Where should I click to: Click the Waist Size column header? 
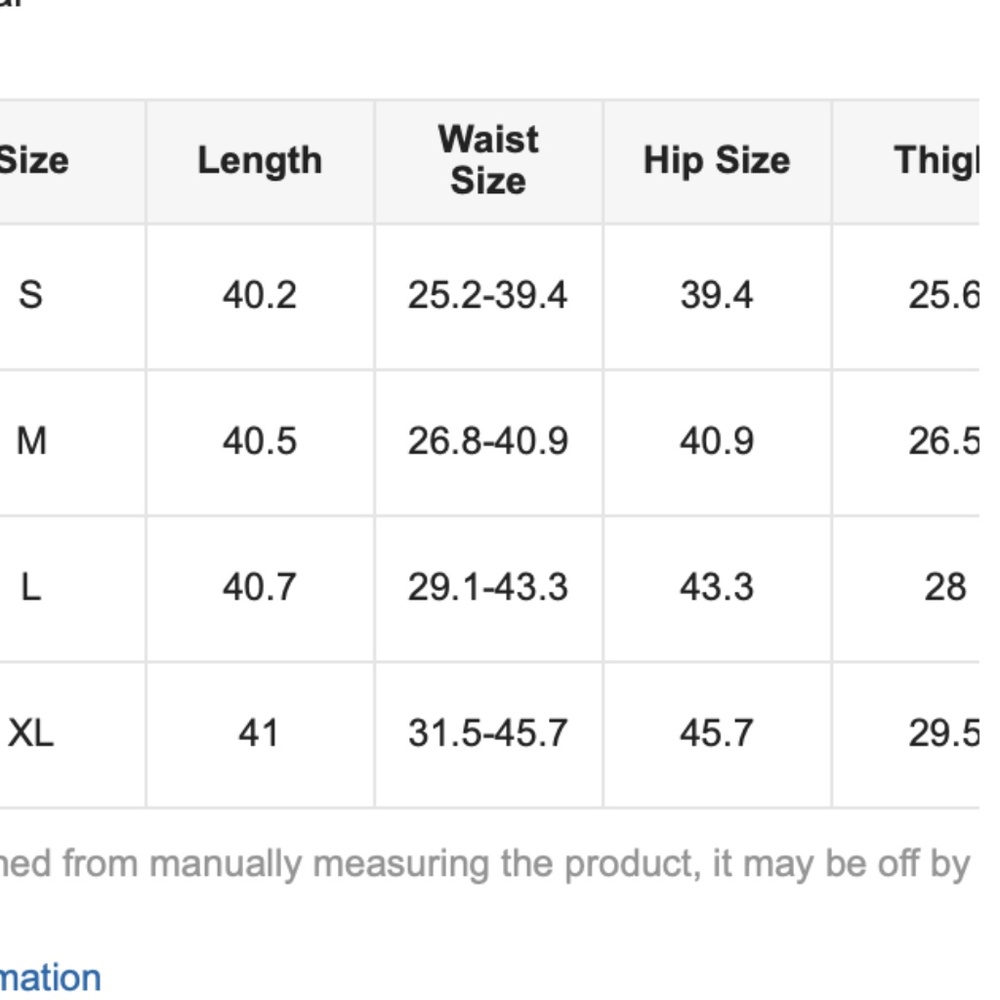tap(488, 160)
